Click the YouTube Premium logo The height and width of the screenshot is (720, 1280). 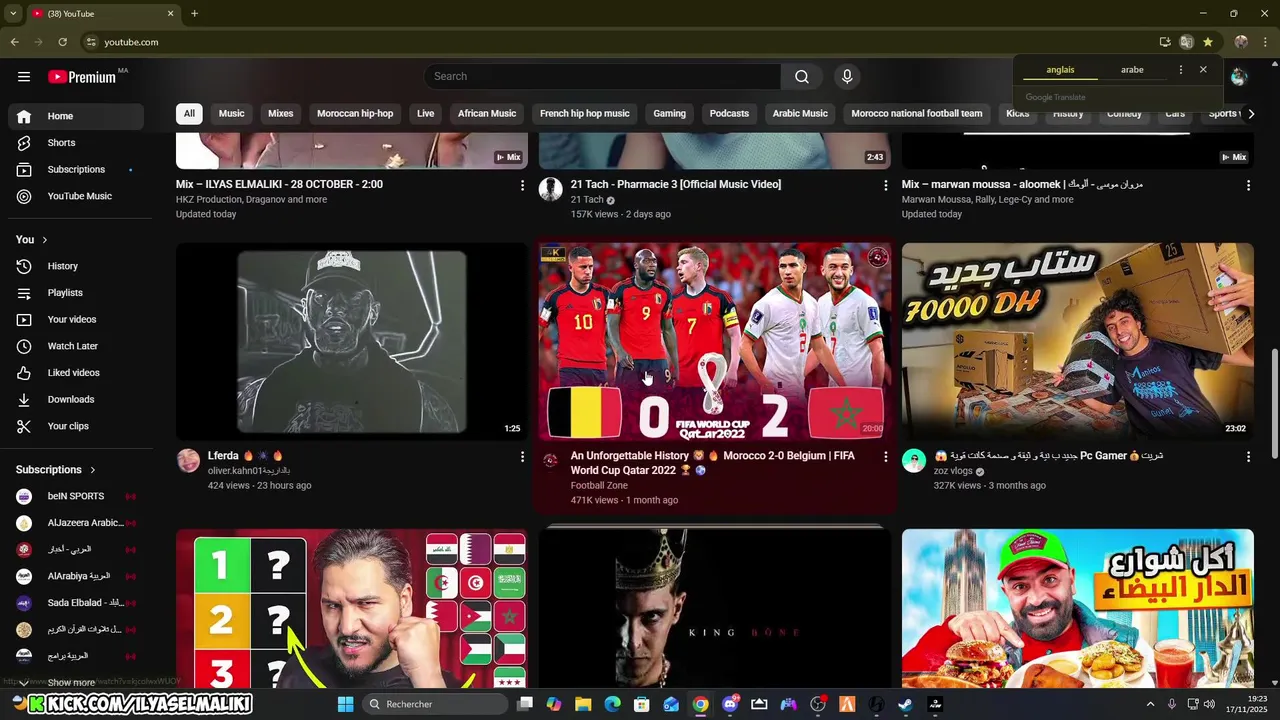pyautogui.click(x=82, y=77)
